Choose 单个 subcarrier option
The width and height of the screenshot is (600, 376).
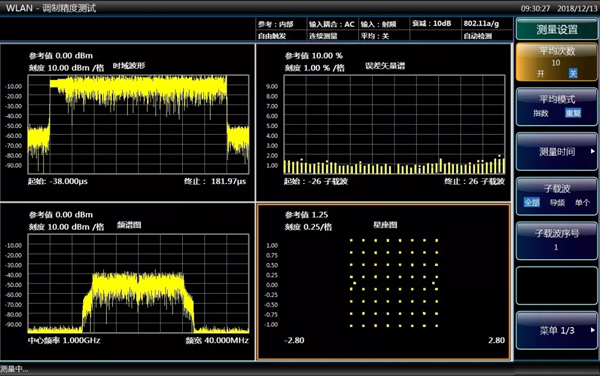582,203
